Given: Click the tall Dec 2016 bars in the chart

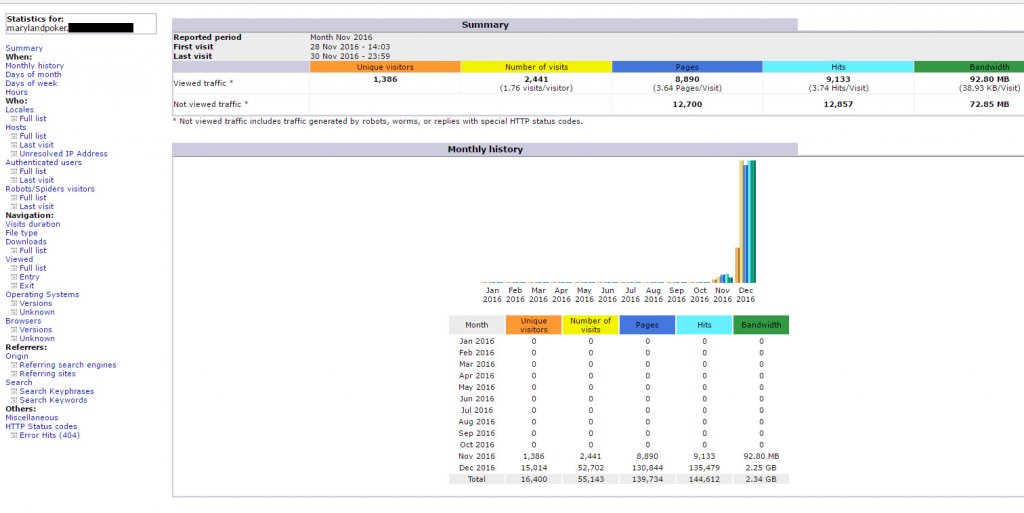Looking at the screenshot, I should pyautogui.click(x=746, y=221).
